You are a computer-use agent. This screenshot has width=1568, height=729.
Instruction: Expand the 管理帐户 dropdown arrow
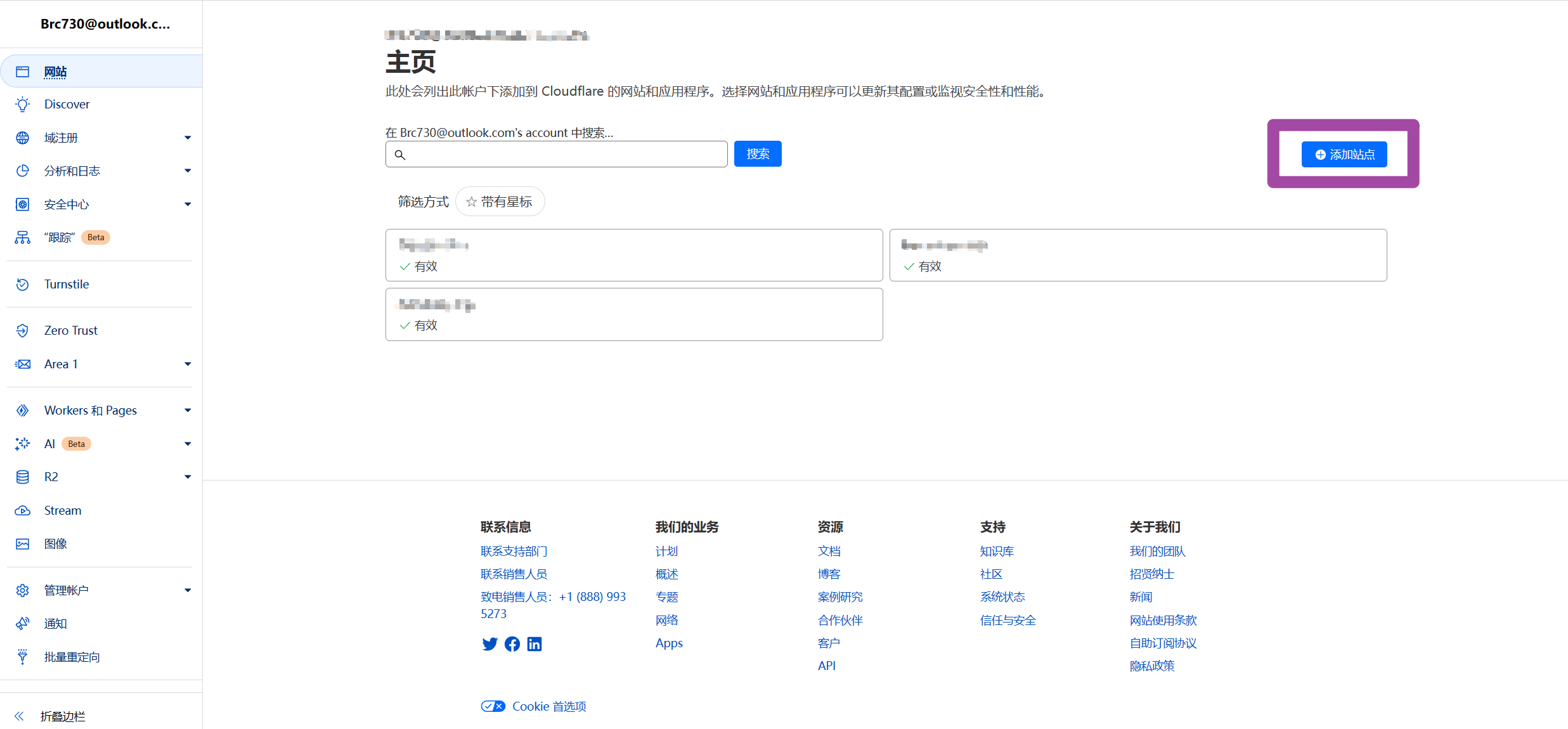click(x=188, y=590)
